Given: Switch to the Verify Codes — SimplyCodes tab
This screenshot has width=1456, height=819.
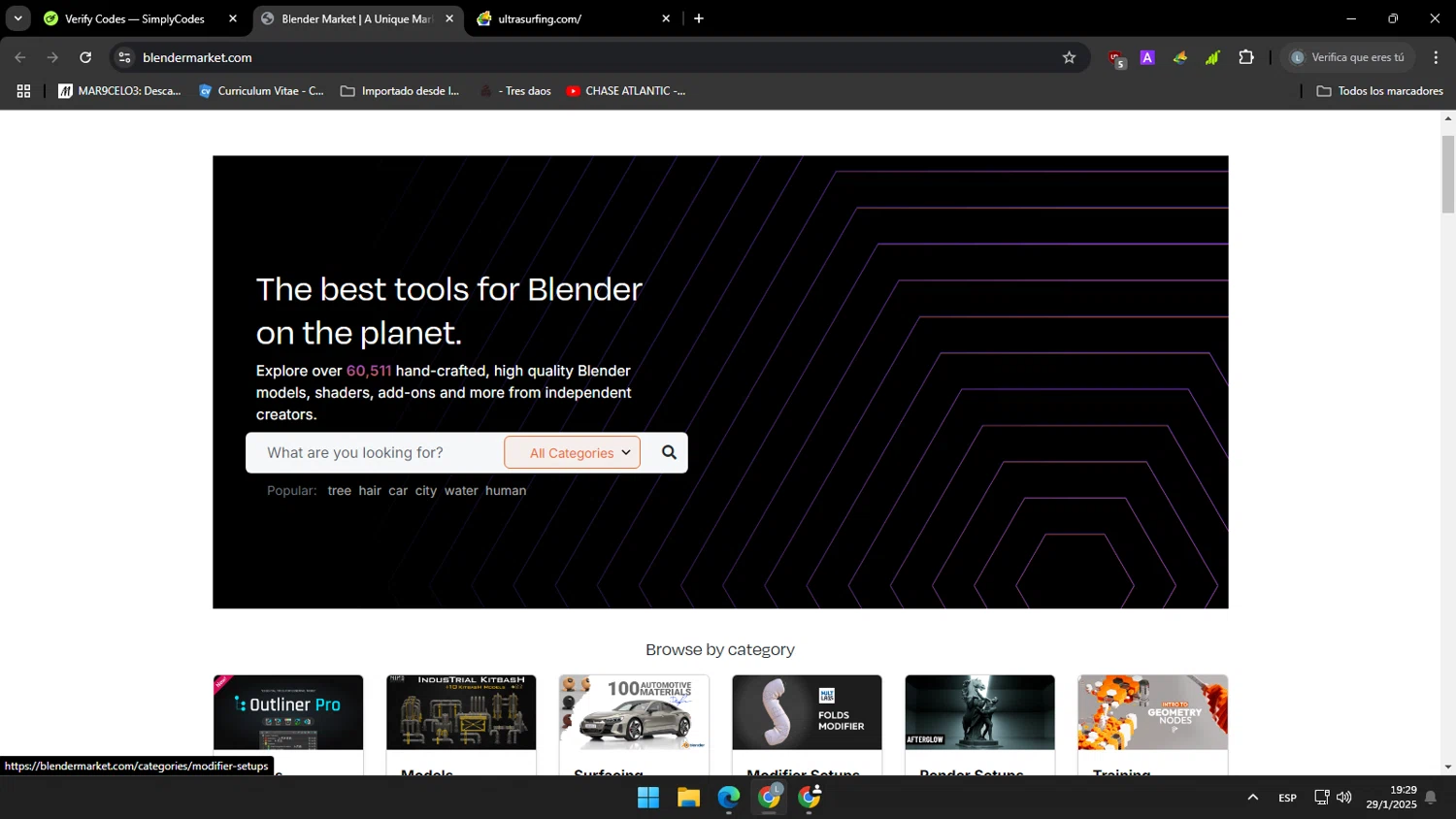Looking at the screenshot, I should 134,18.
